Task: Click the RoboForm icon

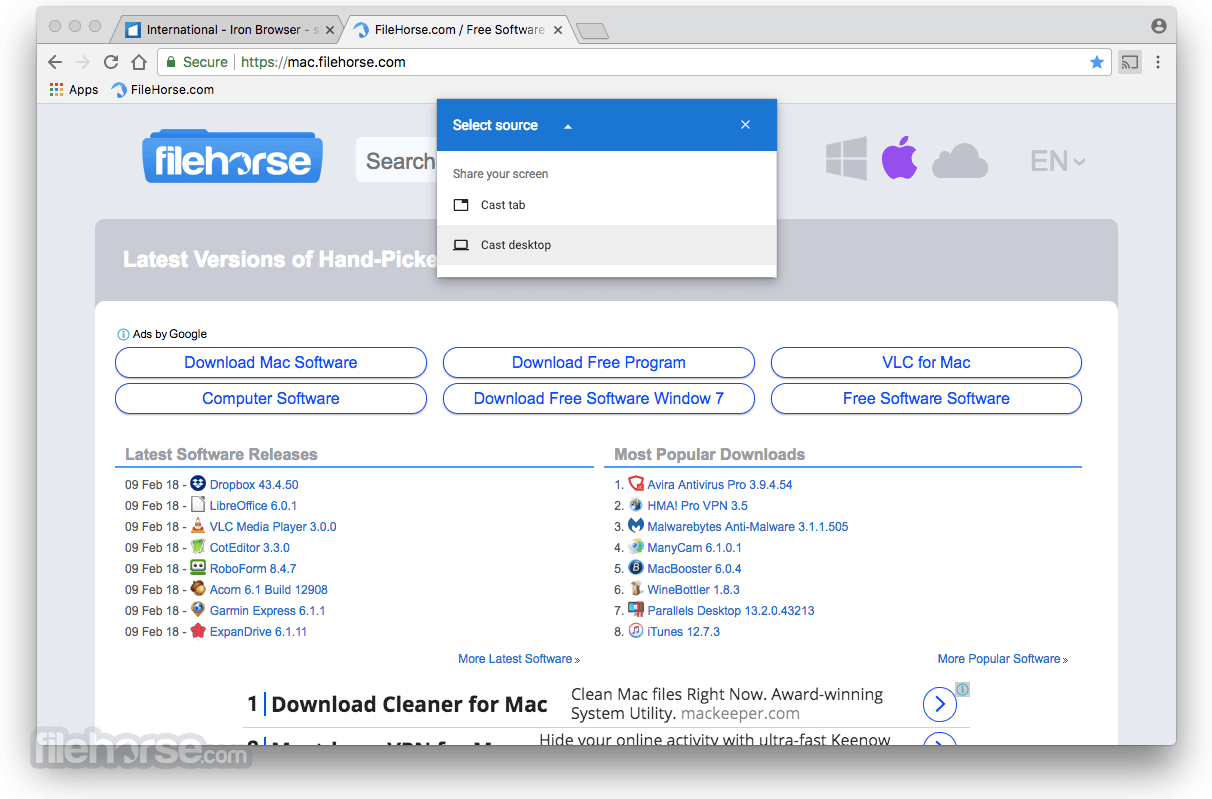Action: pos(198,568)
